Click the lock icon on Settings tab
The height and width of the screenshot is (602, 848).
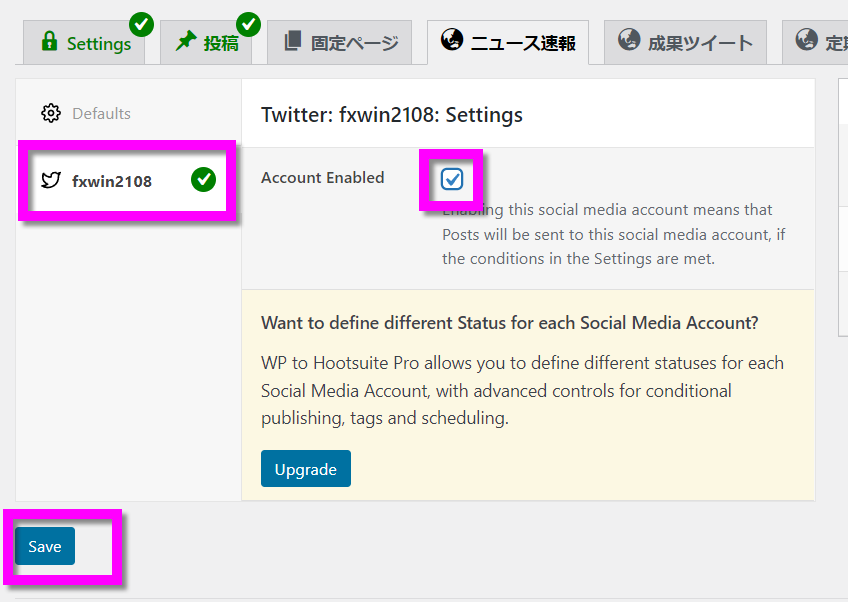(x=49, y=41)
